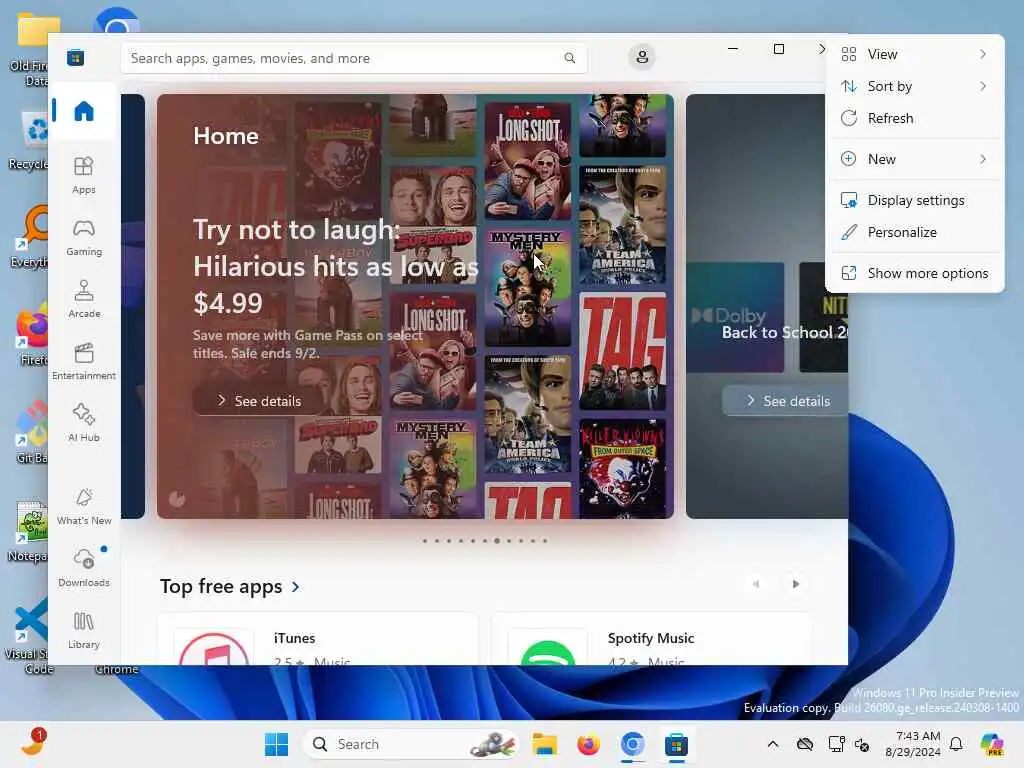Image resolution: width=1024 pixels, height=768 pixels.
Task: Click the Killer Klowns poster at bottom right
Action: [622, 468]
